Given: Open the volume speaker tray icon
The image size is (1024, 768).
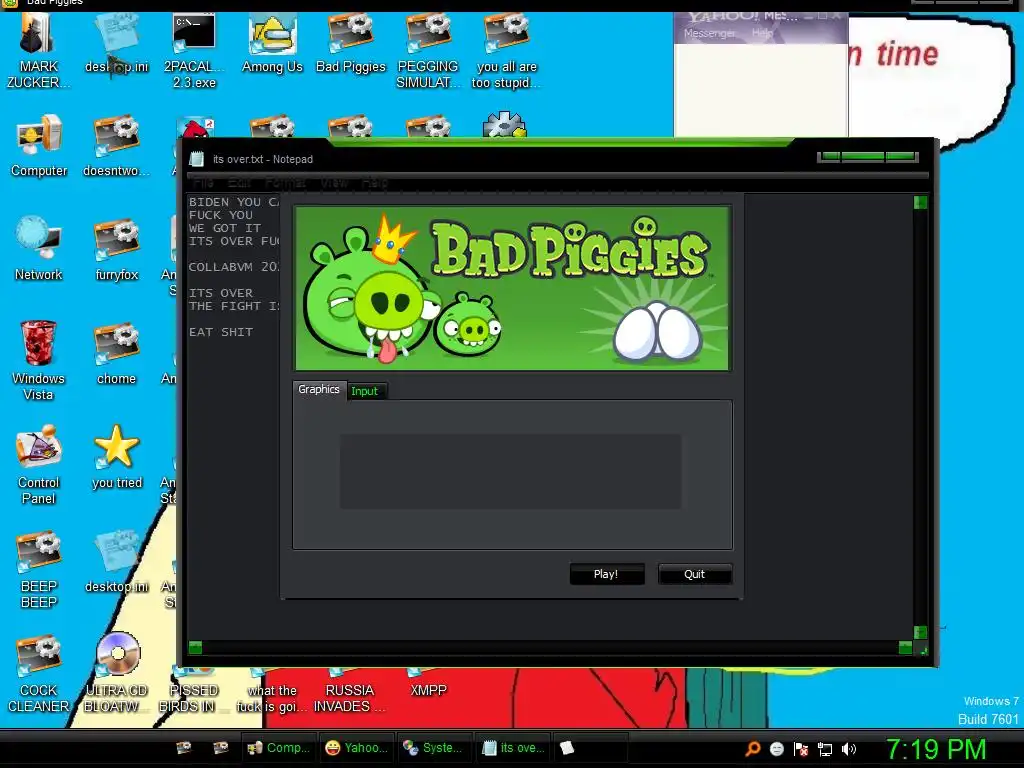Looking at the screenshot, I should tap(848, 749).
